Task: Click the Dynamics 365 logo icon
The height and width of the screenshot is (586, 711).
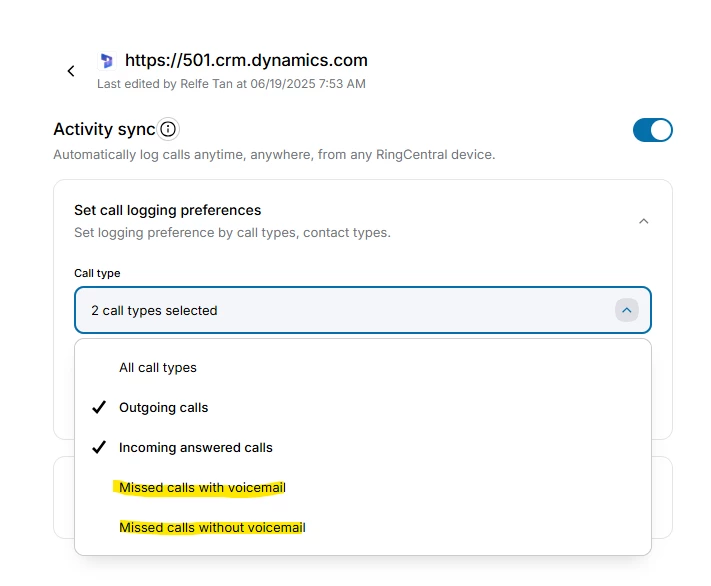Action: [107, 60]
